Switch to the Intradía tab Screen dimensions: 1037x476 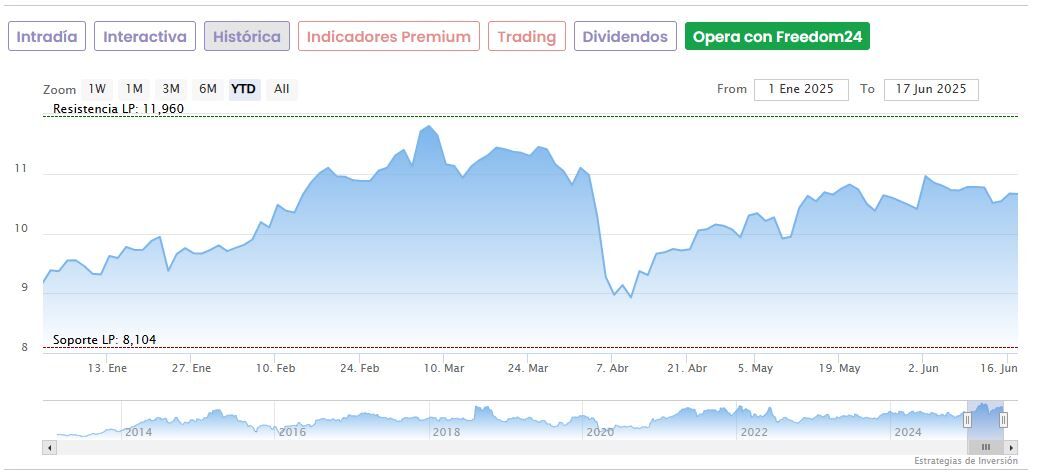tap(47, 37)
